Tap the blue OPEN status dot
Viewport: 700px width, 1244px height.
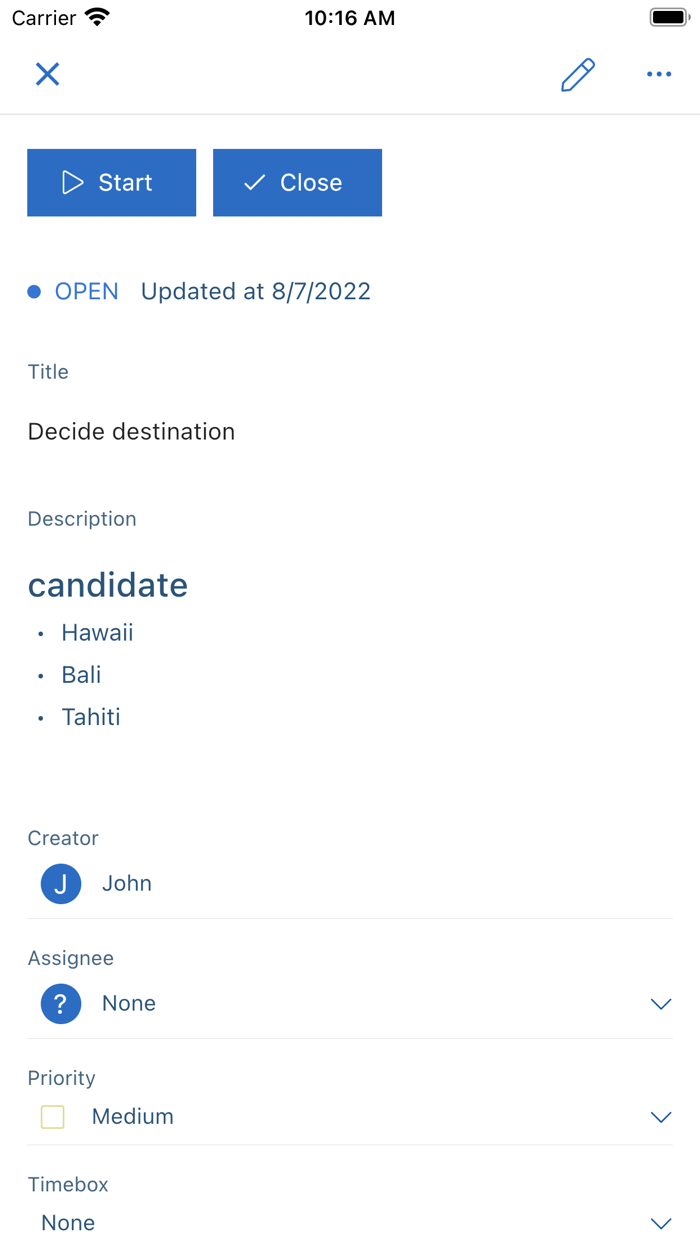[33, 291]
